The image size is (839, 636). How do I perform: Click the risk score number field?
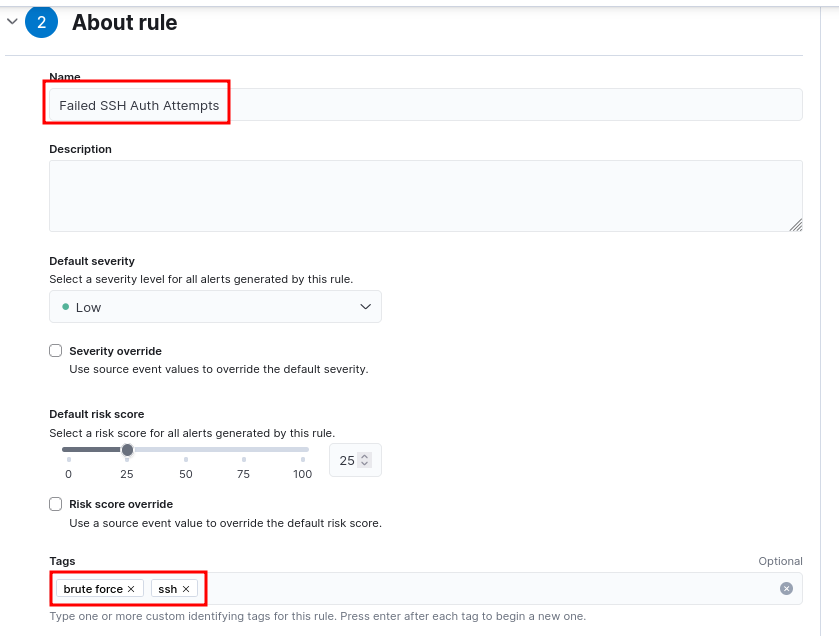click(347, 461)
